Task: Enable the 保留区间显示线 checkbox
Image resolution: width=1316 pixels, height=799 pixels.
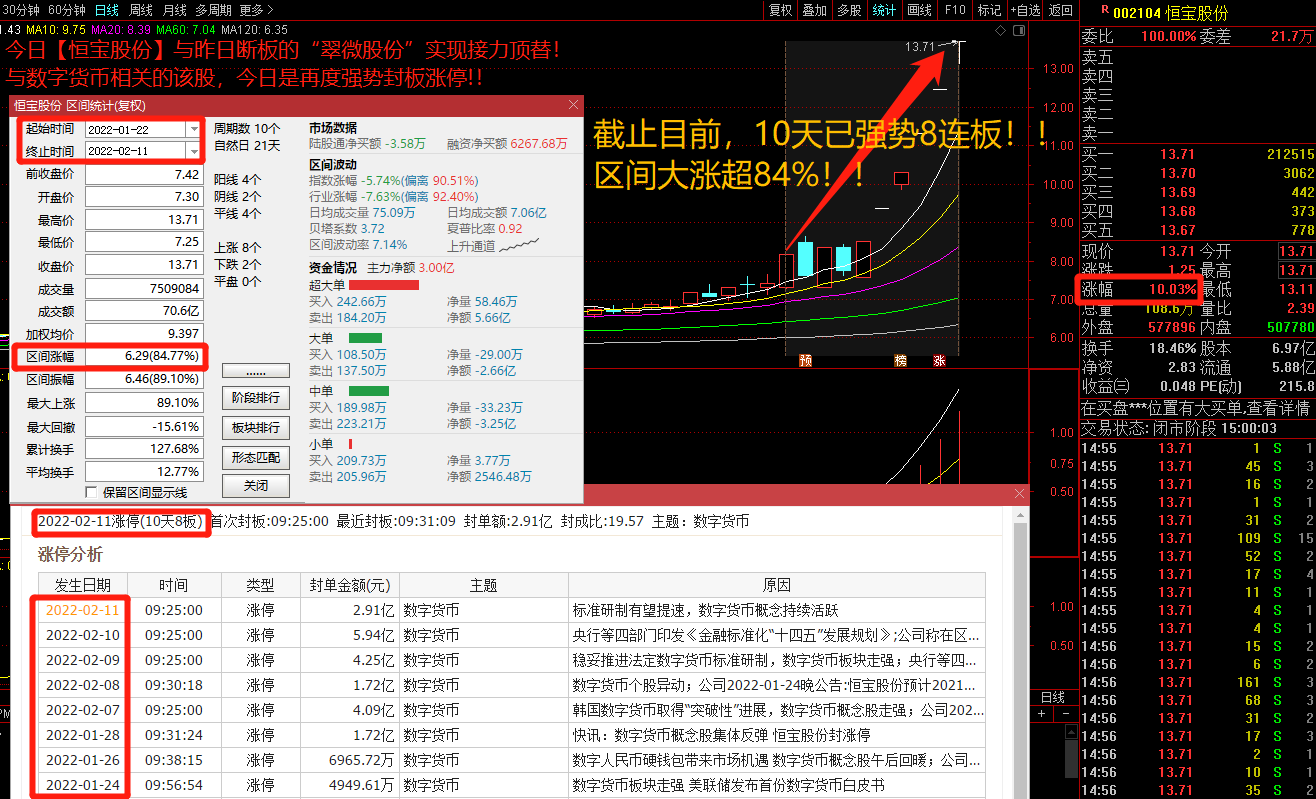Action: pyautogui.click(x=92, y=492)
